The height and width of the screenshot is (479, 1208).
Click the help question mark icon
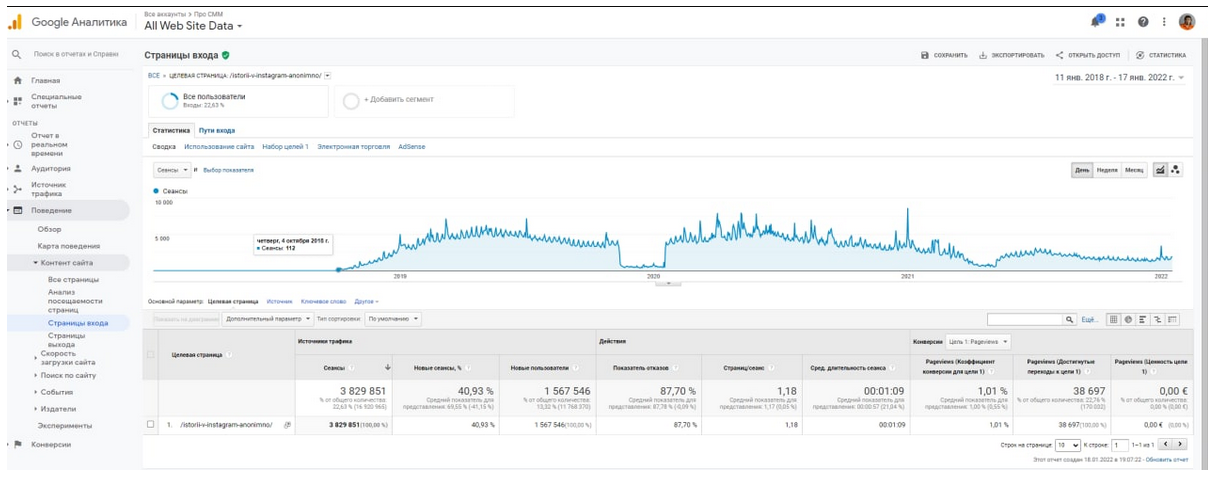(x=1143, y=22)
